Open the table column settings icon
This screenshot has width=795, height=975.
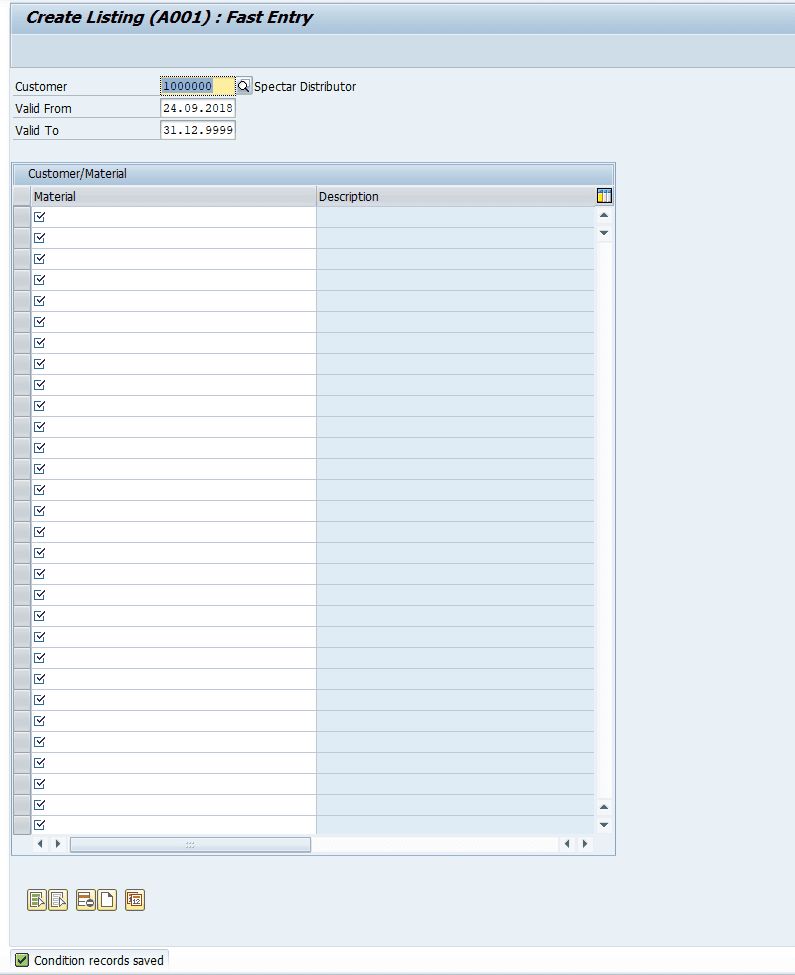[x=604, y=196]
